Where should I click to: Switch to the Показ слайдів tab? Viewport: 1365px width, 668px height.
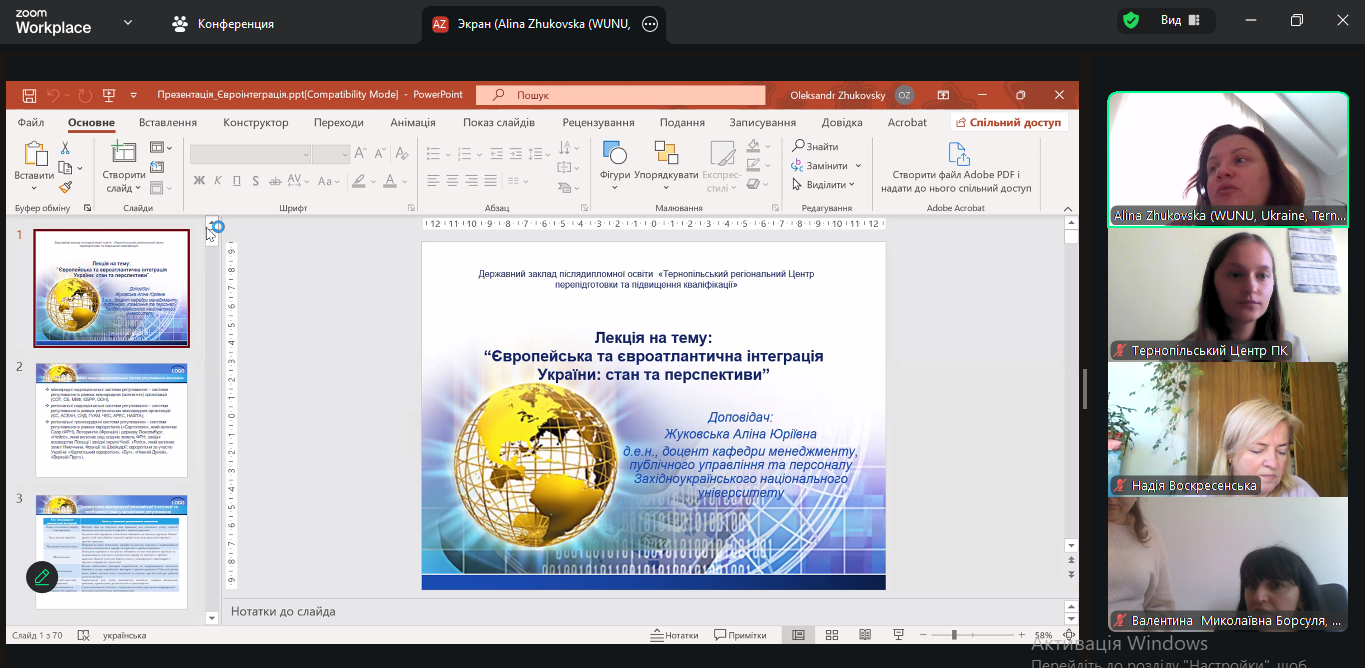click(x=498, y=123)
